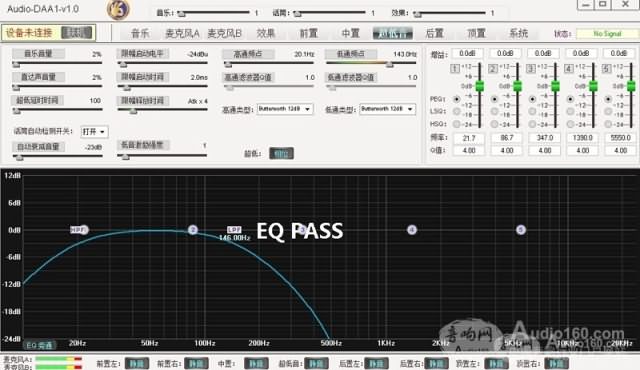Click the band 5 green gain fader
The height and width of the screenshot is (370, 640).
pyautogui.click(x=631, y=86)
